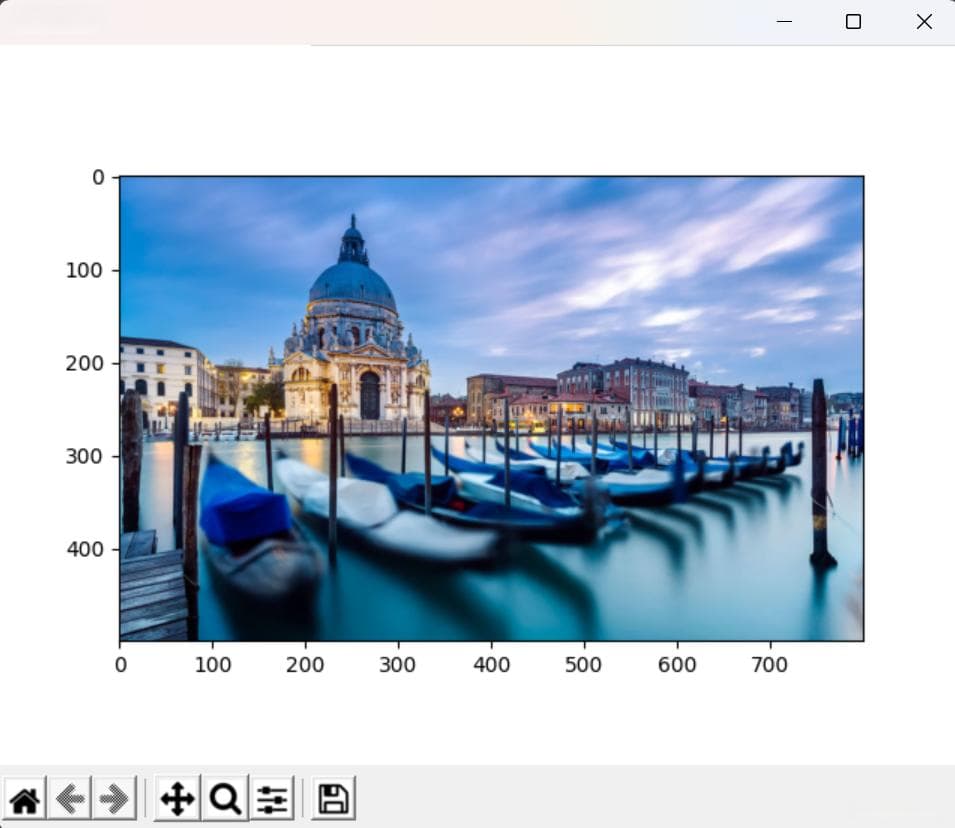This screenshot has height=828, width=955.
Task: Click x-axis tick label 500
Action: click(x=583, y=665)
